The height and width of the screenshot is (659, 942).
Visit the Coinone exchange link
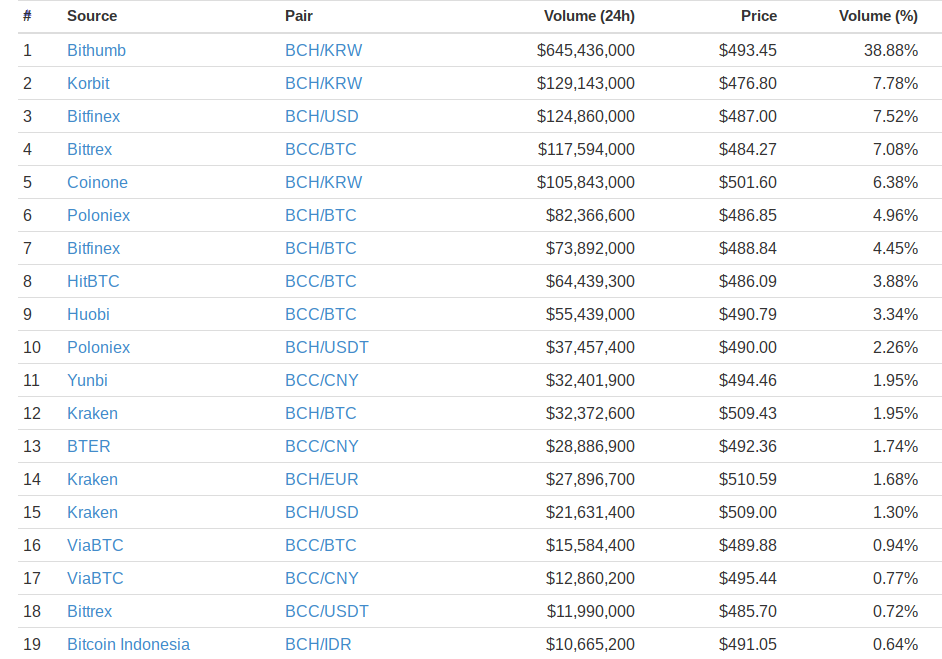(x=97, y=183)
